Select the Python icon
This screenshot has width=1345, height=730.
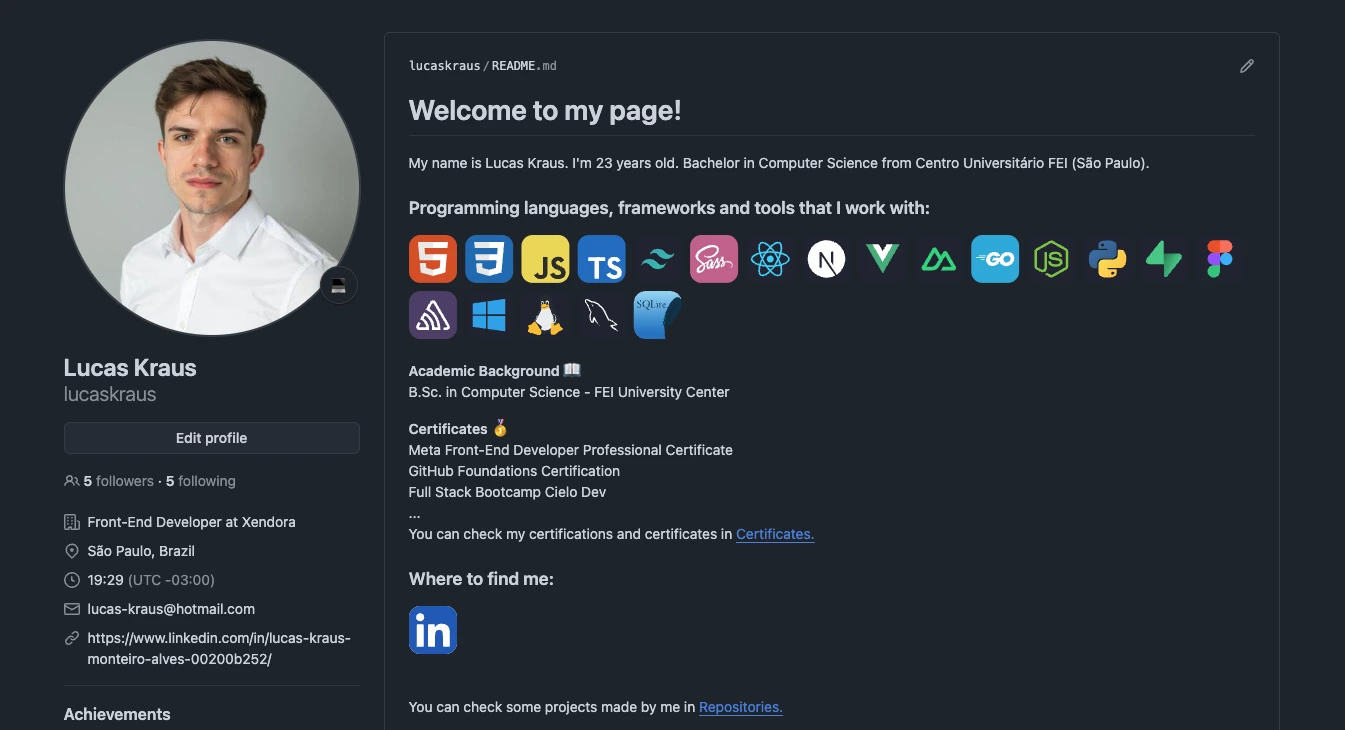click(1107, 258)
